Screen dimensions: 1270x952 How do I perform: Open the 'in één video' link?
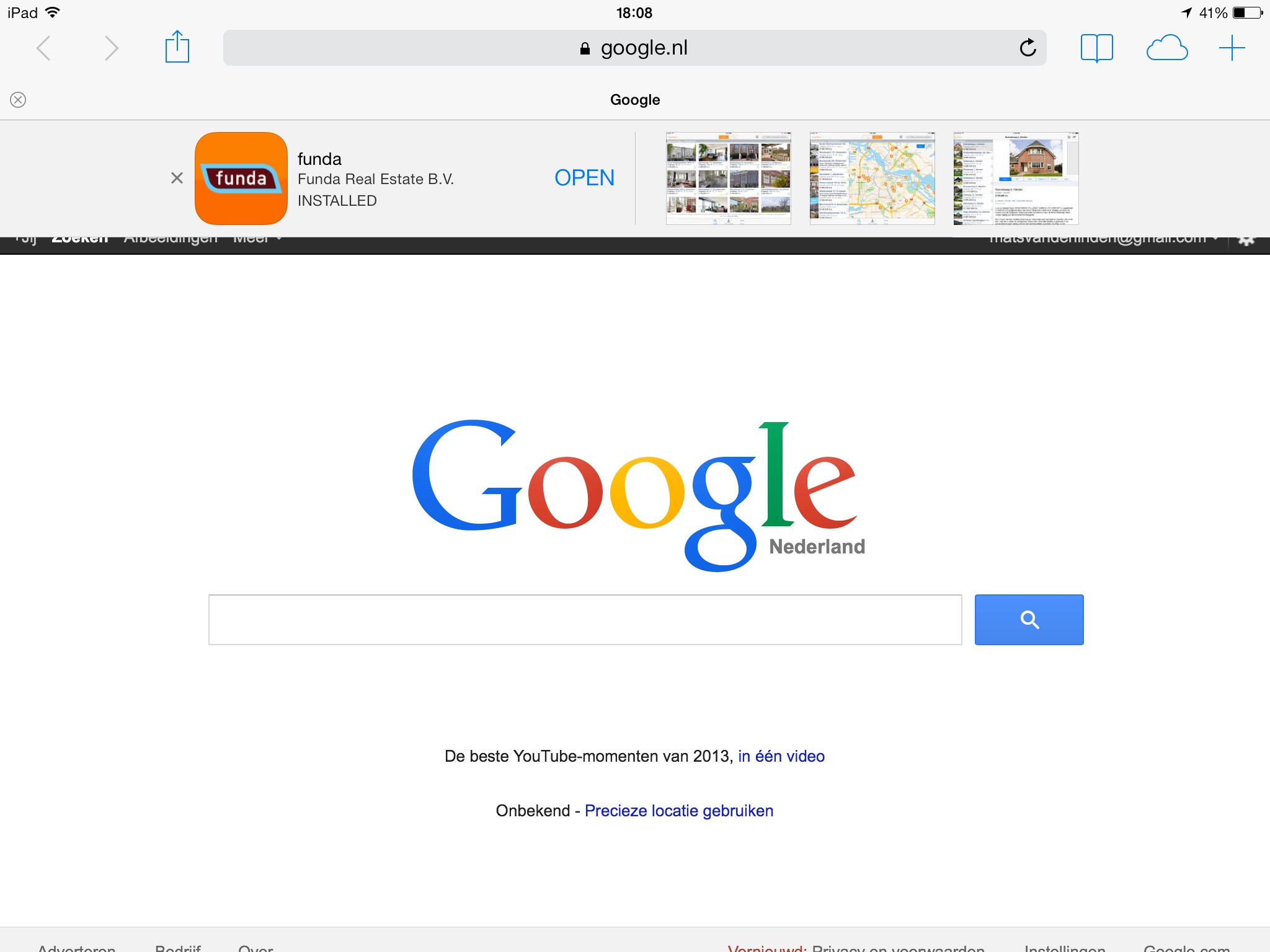click(781, 756)
